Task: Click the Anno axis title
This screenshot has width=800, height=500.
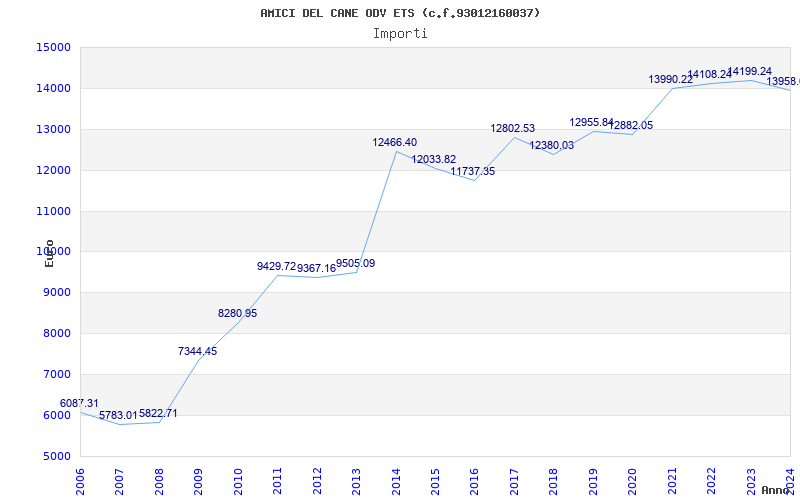Action: click(x=776, y=490)
